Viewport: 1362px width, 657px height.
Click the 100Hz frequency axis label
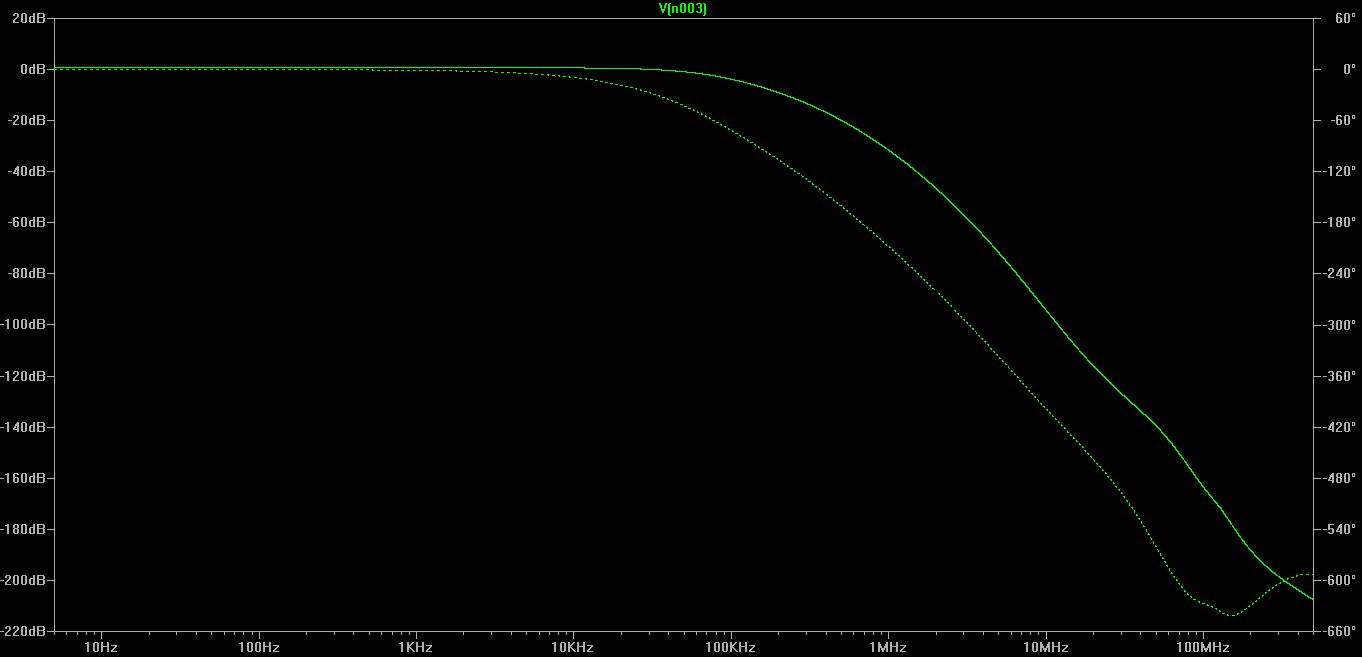[x=258, y=648]
